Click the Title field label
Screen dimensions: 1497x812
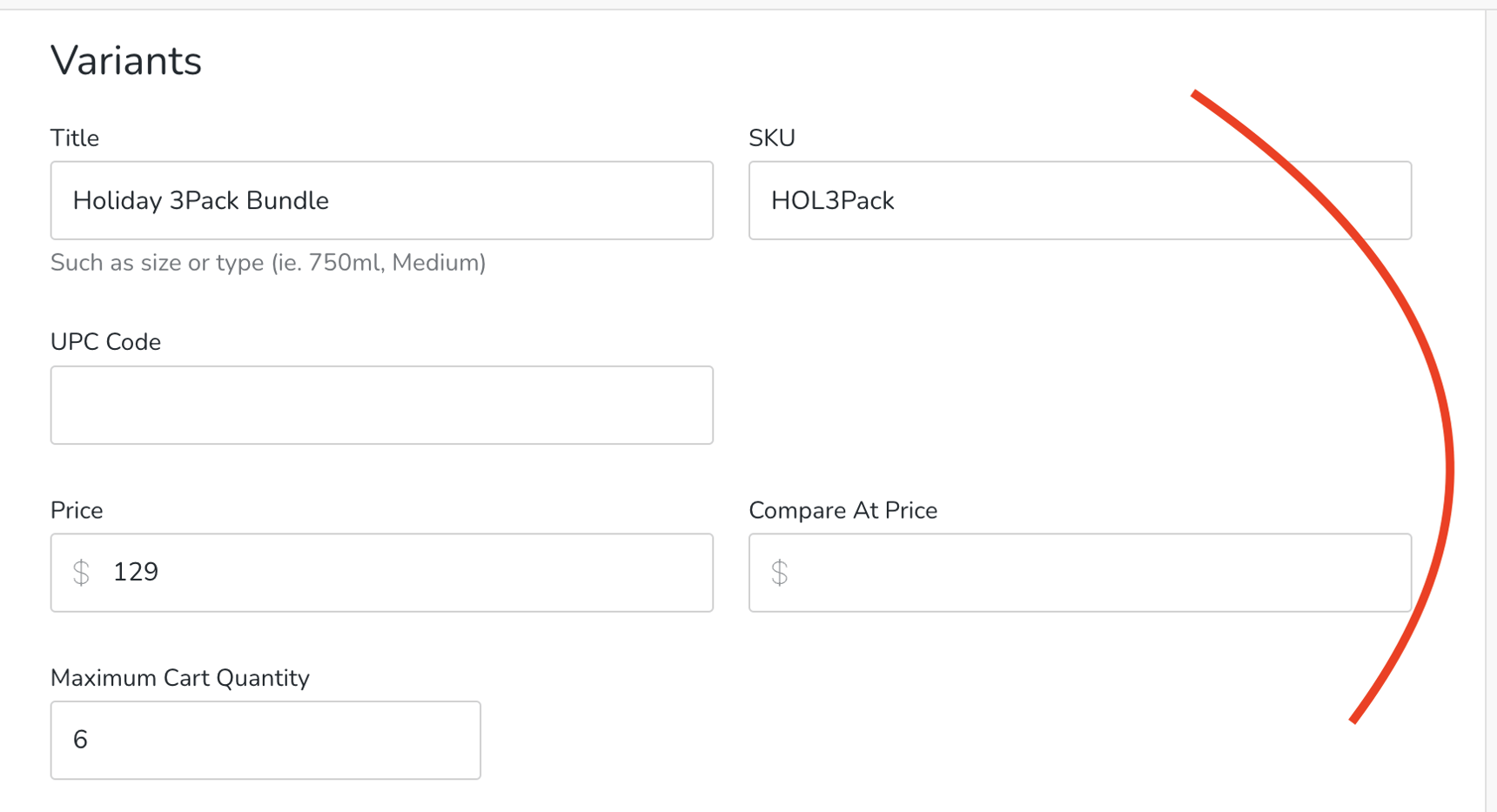point(74,138)
